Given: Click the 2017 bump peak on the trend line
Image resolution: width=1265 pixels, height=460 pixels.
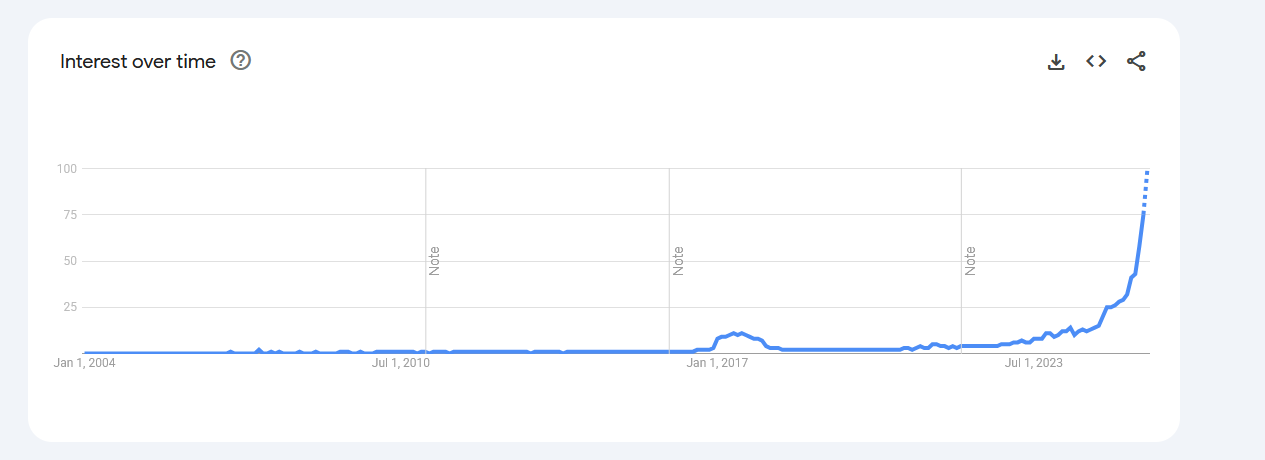Looking at the screenshot, I should coord(737,333).
